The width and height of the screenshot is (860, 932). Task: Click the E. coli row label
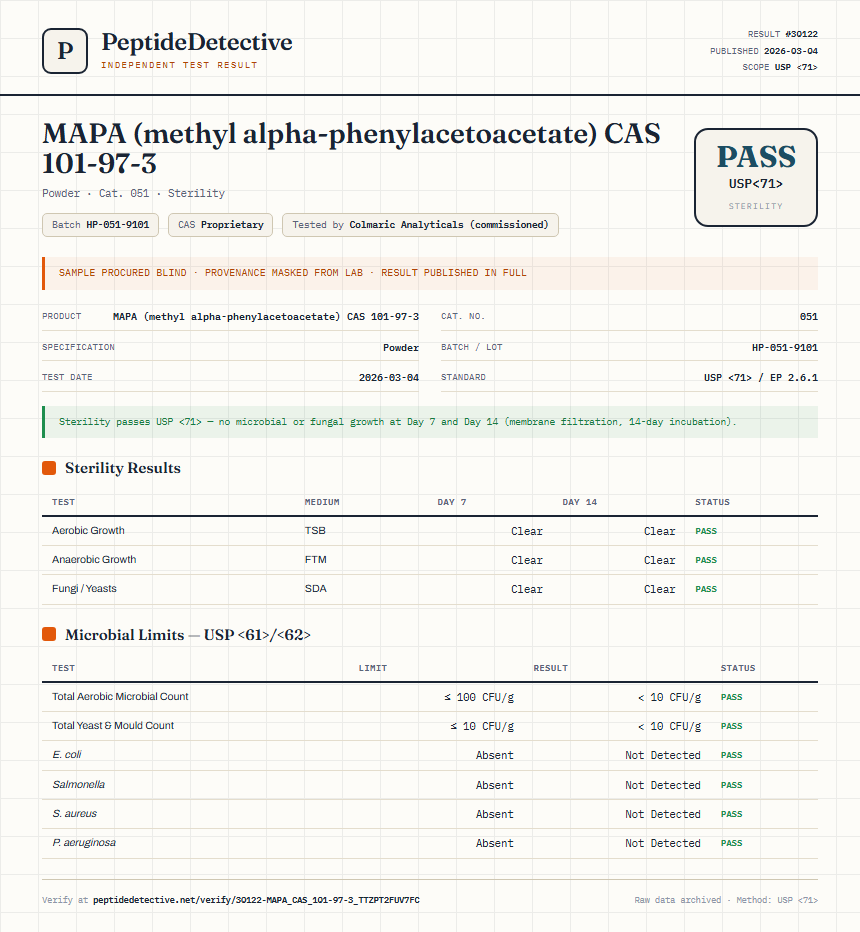coord(67,755)
